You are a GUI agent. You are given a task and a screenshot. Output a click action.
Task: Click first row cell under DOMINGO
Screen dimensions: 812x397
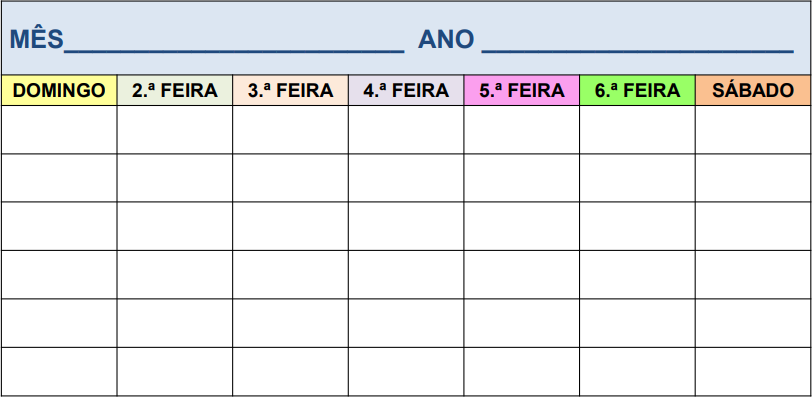coord(59,130)
